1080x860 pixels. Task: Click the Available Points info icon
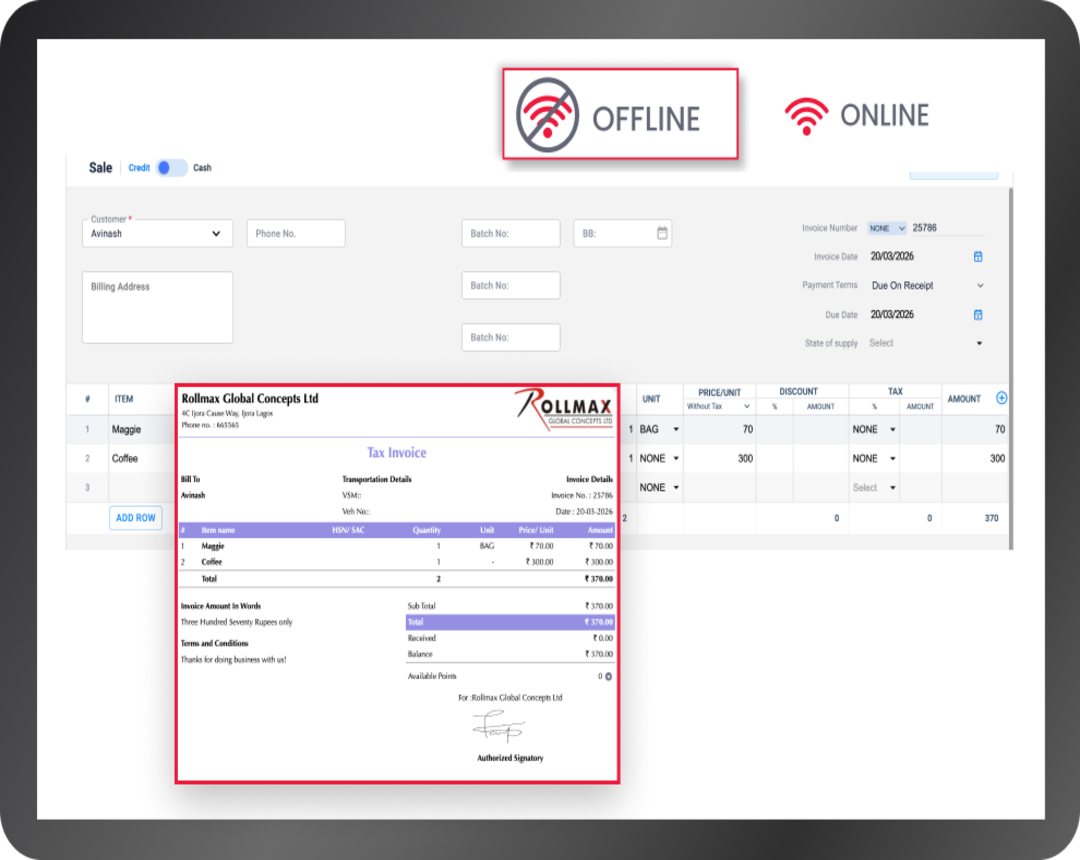[x=608, y=676]
